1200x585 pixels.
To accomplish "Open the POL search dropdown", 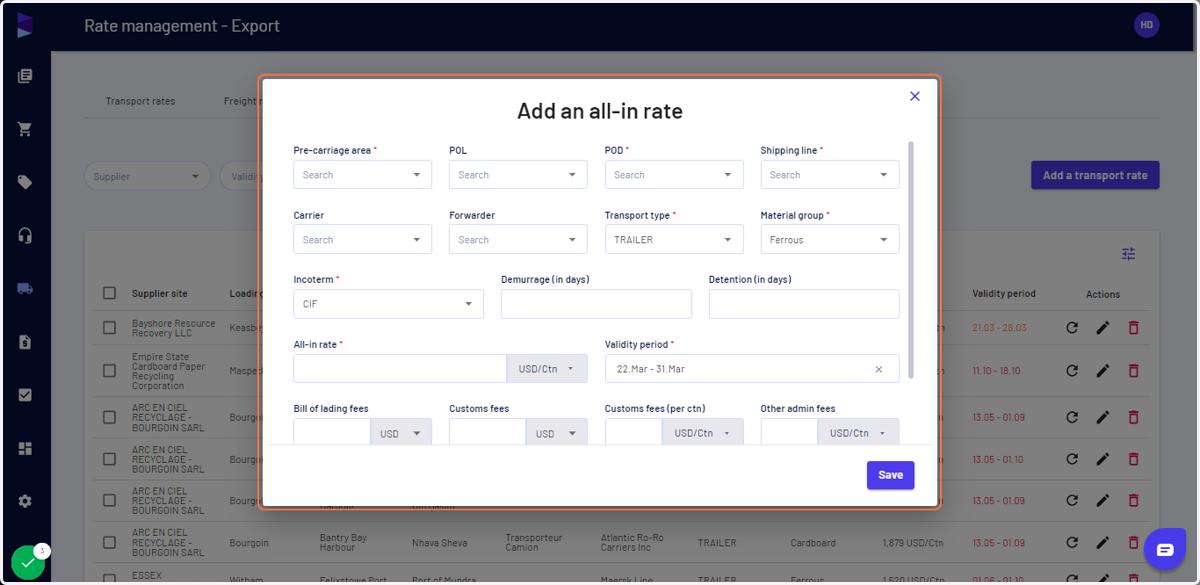I will point(518,175).
